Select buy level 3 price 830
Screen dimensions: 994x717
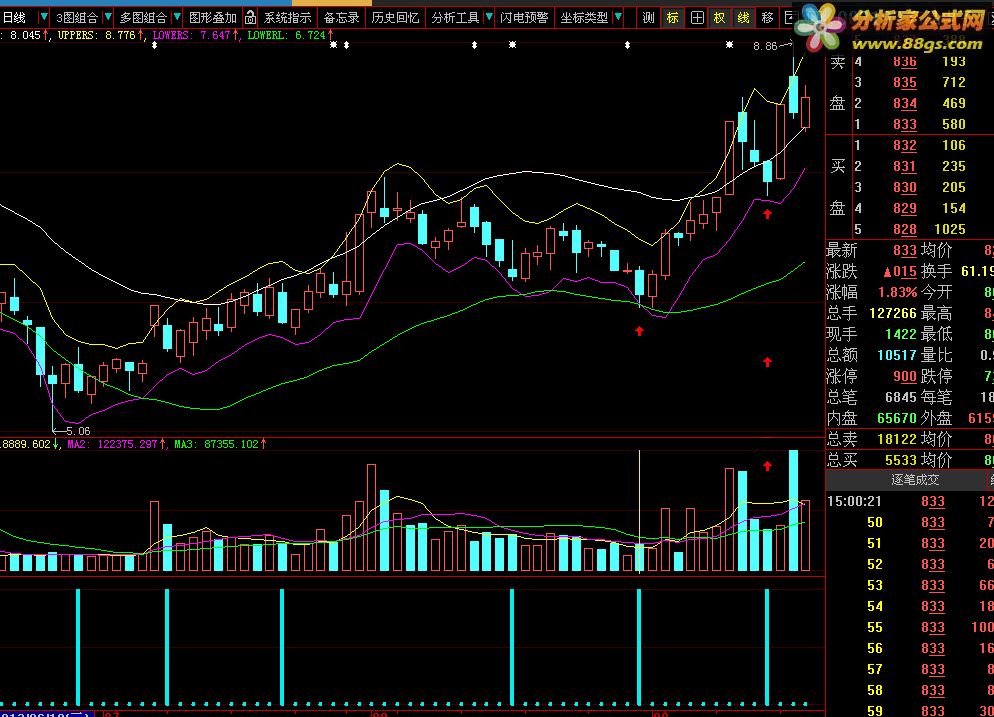coord(905,187)
